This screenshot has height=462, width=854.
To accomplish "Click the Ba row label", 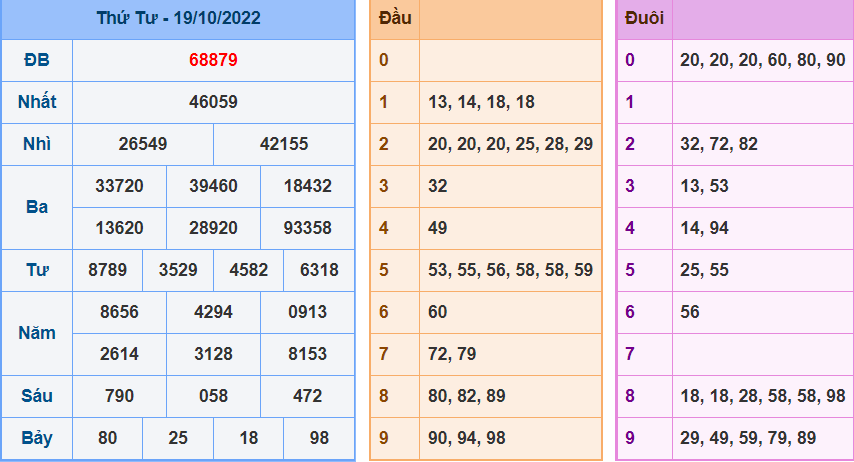I will pyautogui.click(x=37, y=207).
